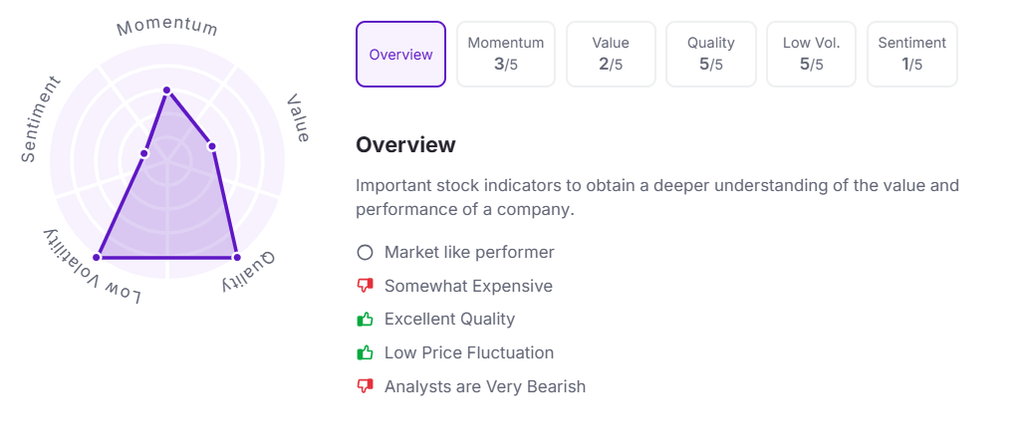Show the Quality 5/5 tab
1024x430 pixels.
click(711, 55)
